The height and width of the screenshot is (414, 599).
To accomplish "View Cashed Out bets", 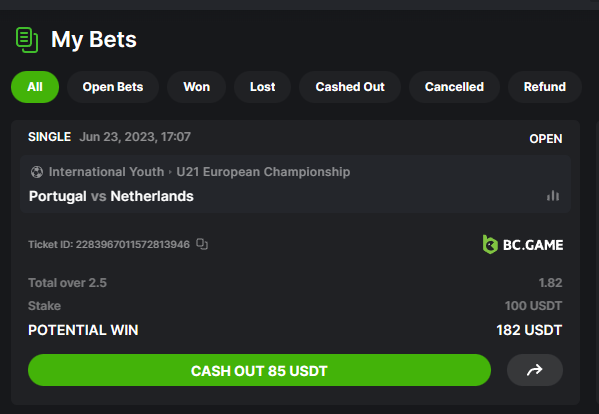I will pyautogui.click(x=350, y=87).
